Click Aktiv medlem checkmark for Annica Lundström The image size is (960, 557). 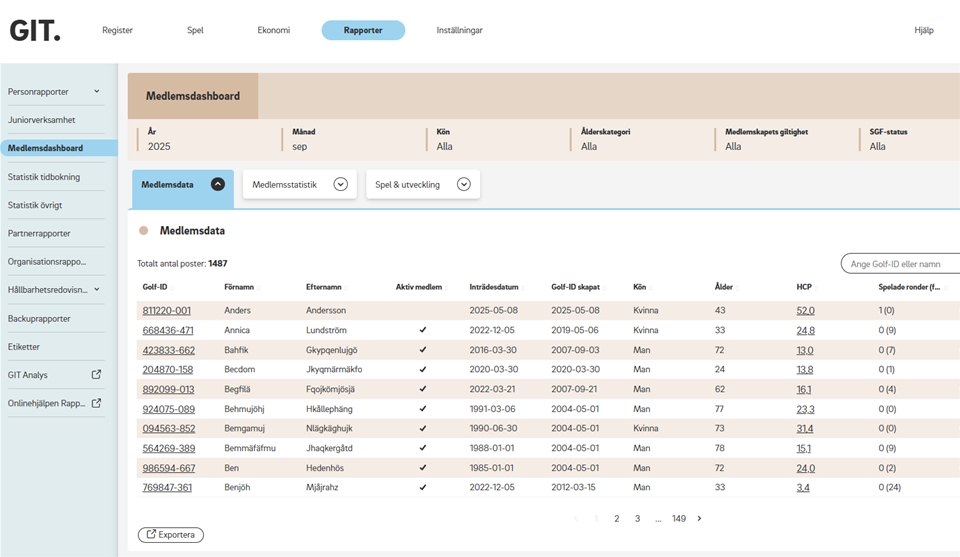(x=422, y=330)
